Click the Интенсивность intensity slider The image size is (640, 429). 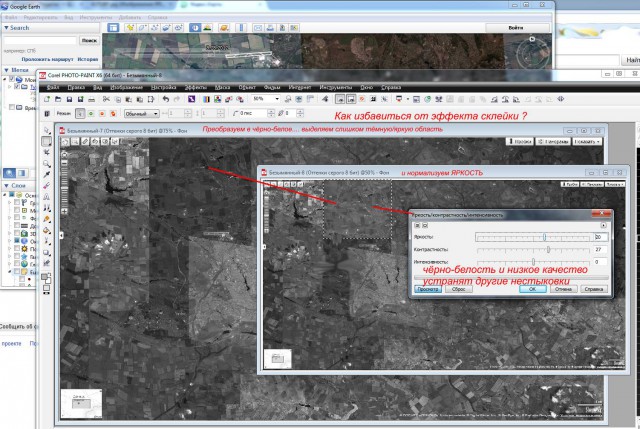[x=533, y=262]
